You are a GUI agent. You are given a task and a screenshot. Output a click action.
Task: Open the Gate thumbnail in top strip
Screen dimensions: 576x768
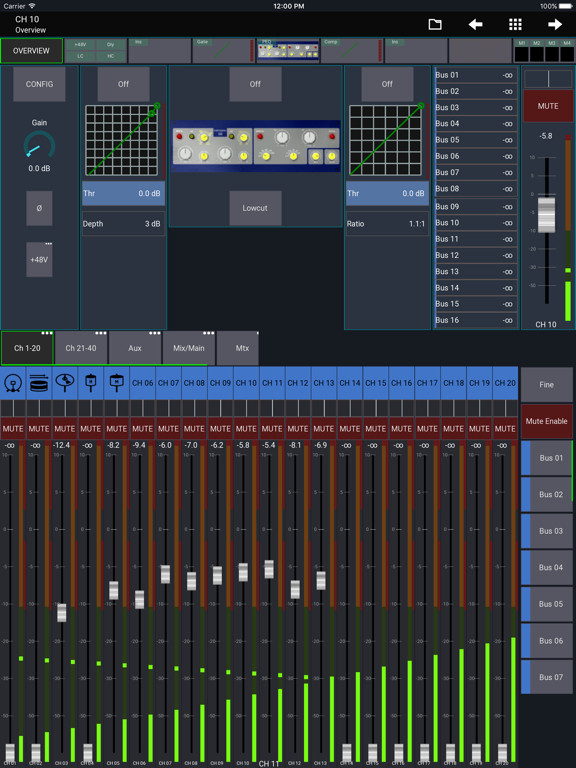click(x=223, y=51)
